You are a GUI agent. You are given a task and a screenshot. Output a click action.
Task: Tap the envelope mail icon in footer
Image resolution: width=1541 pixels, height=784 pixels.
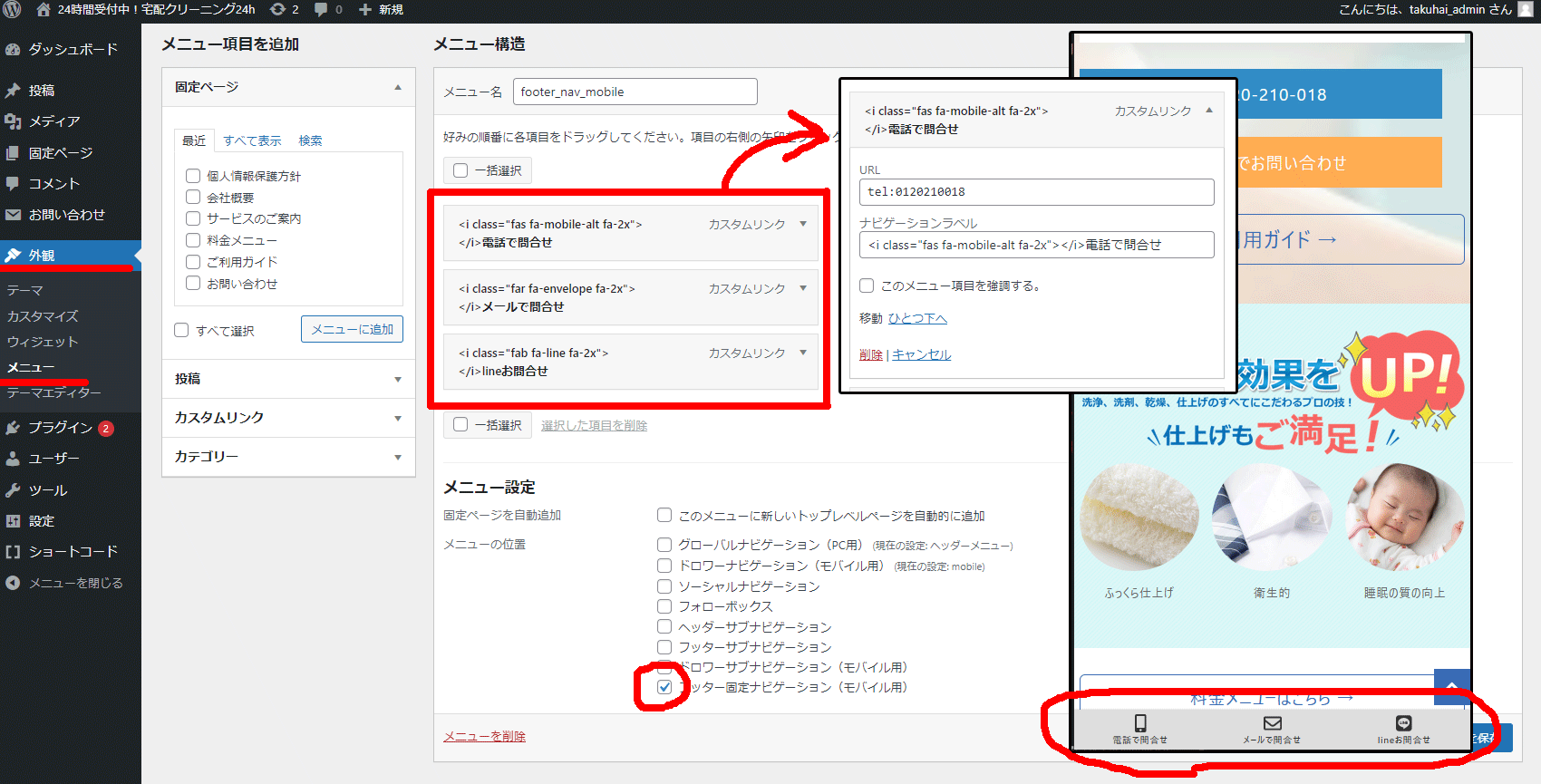point(1272,723)
